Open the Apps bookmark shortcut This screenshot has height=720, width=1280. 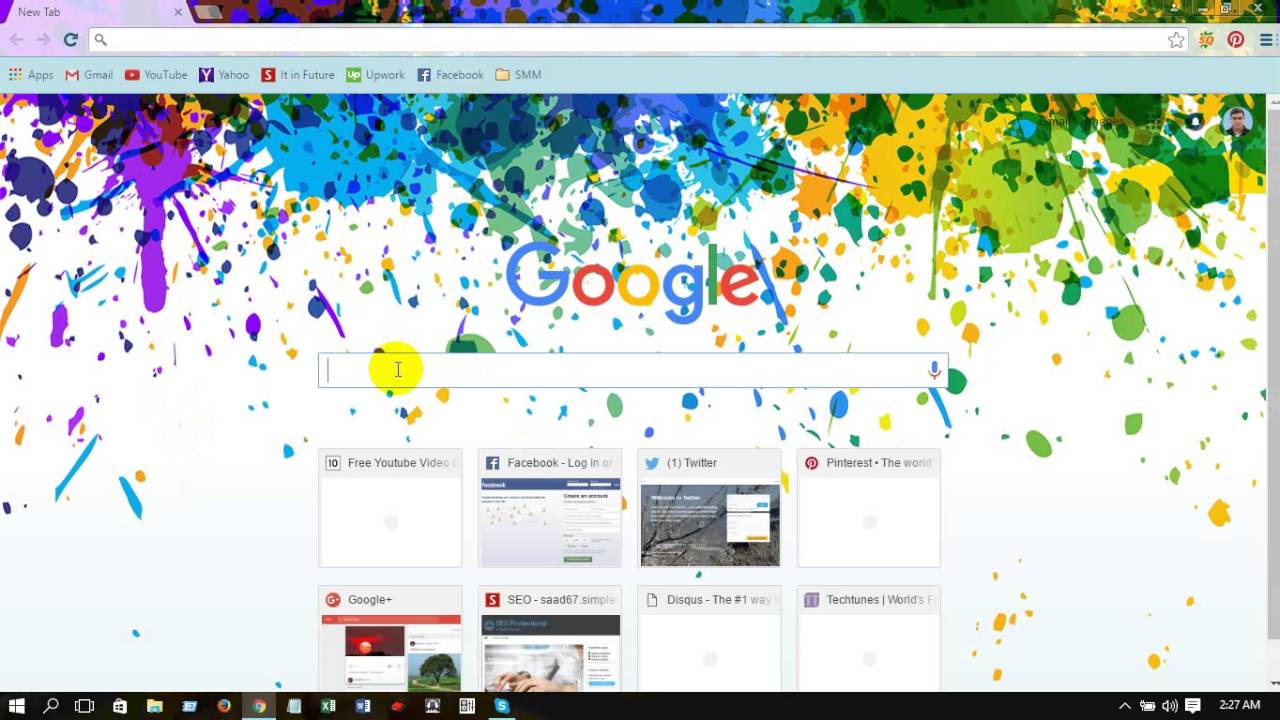(31, 75)
